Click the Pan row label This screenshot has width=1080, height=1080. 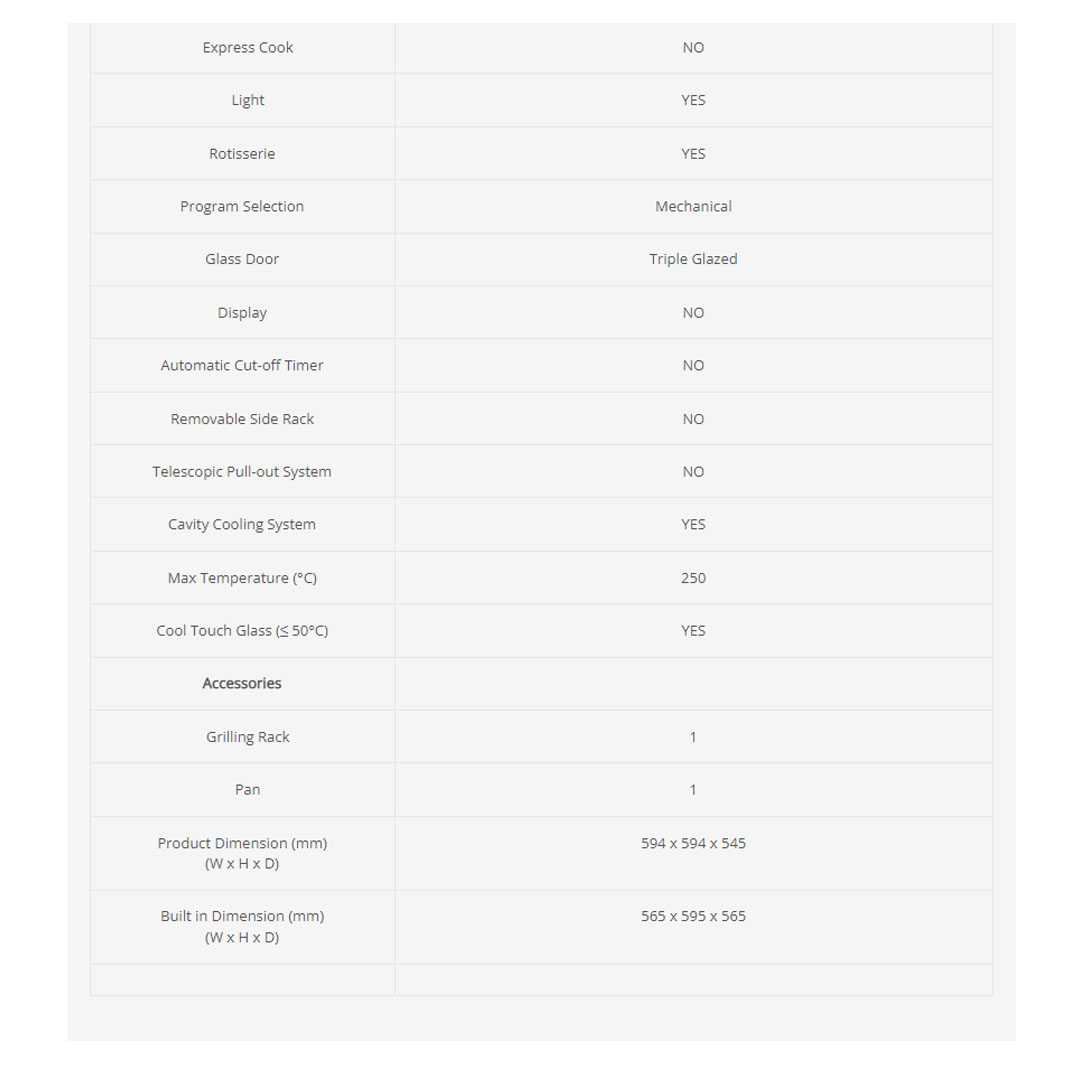[x=247, y=789]
